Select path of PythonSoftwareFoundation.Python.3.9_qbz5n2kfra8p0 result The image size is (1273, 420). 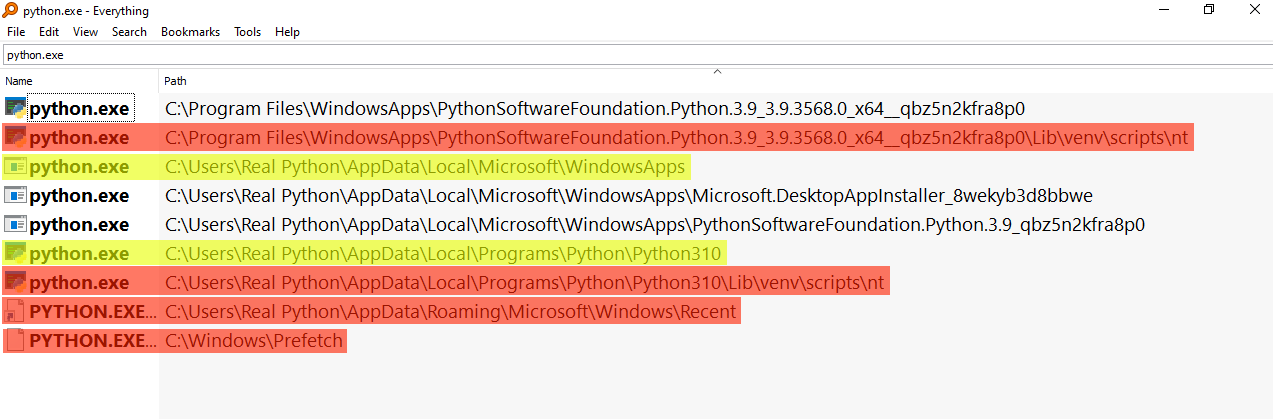pyautogui.click(x=654, y=224)
